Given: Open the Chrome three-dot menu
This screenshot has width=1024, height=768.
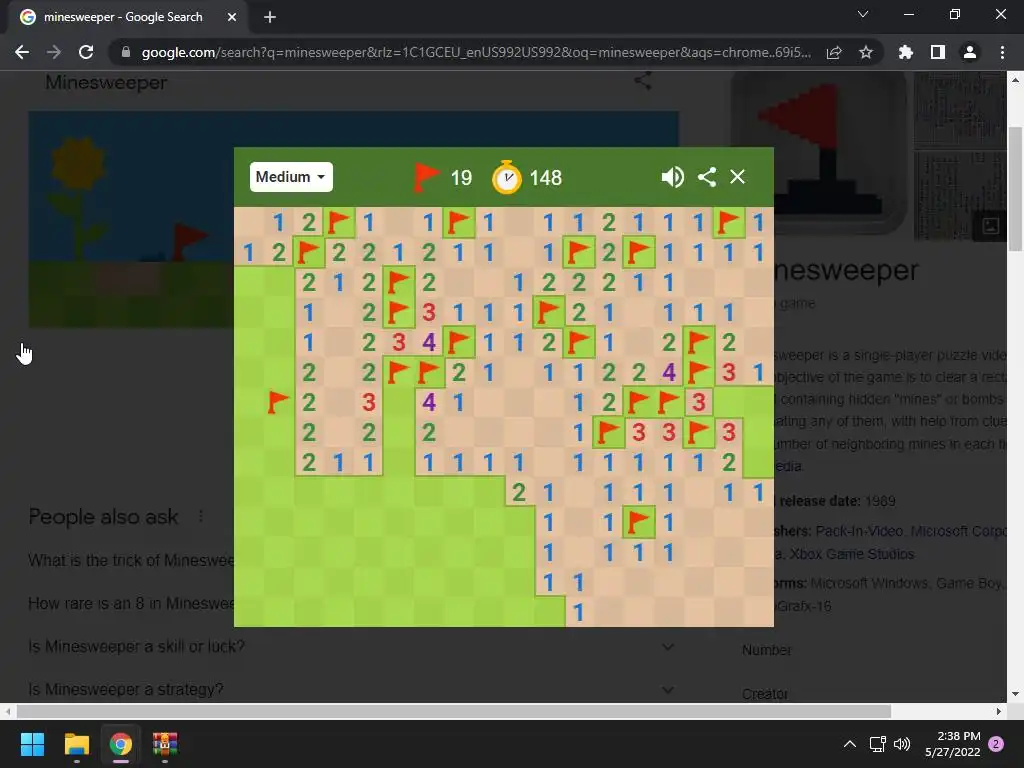Looking at the screenshot, I should tap(1002, 52).
